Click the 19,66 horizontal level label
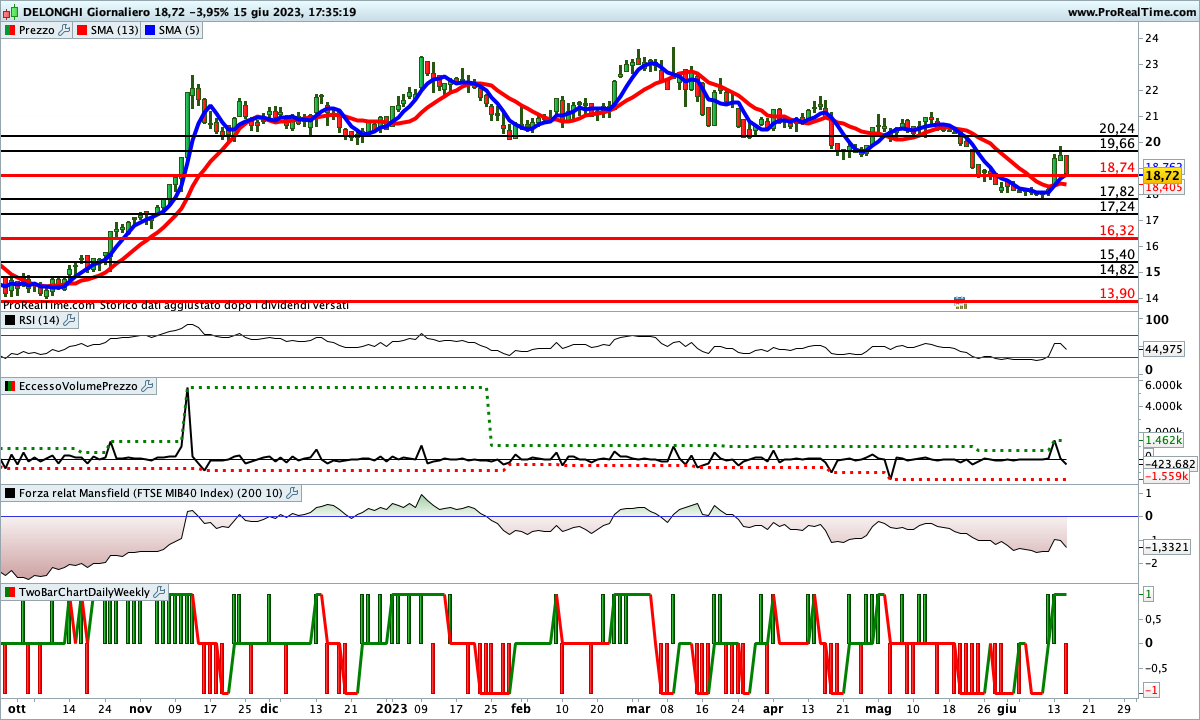The image size is (1200, 720). 1117,144
